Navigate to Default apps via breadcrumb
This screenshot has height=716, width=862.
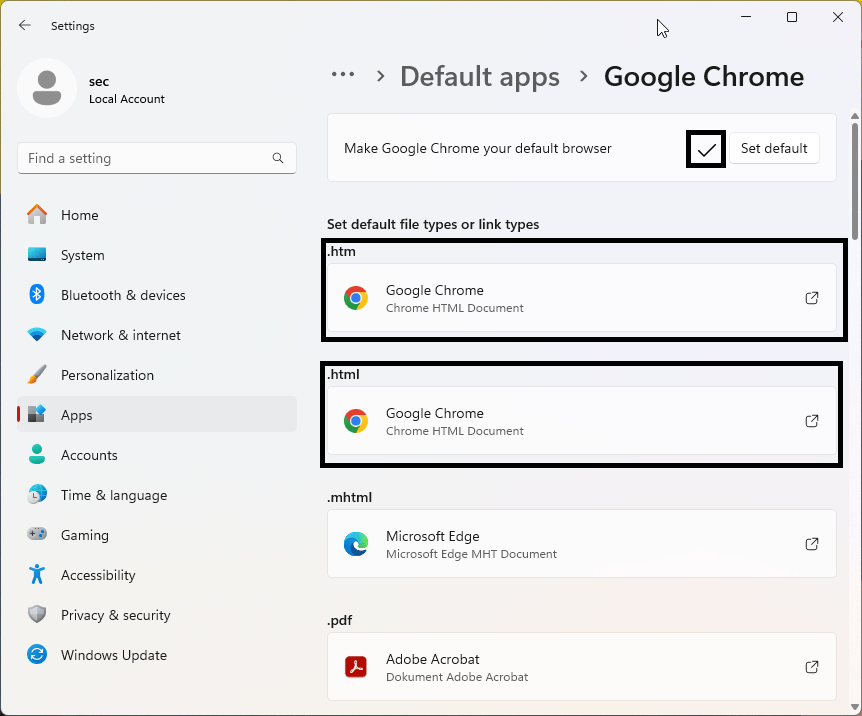480,76
